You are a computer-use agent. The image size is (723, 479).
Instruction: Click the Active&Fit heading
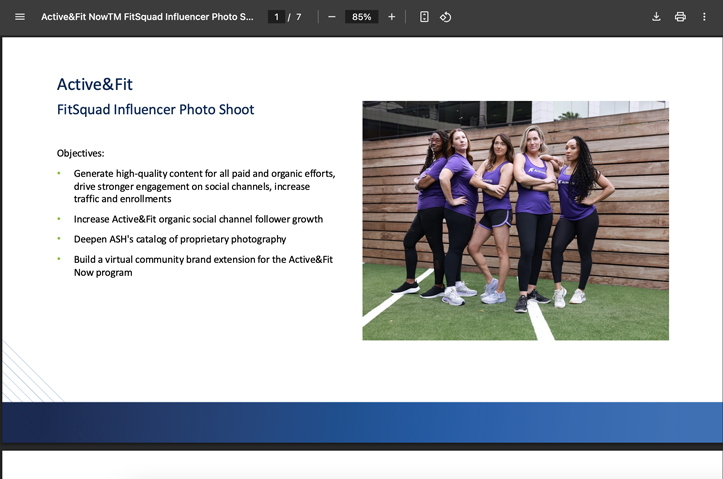pyautogui.click(x=95, y=84)
